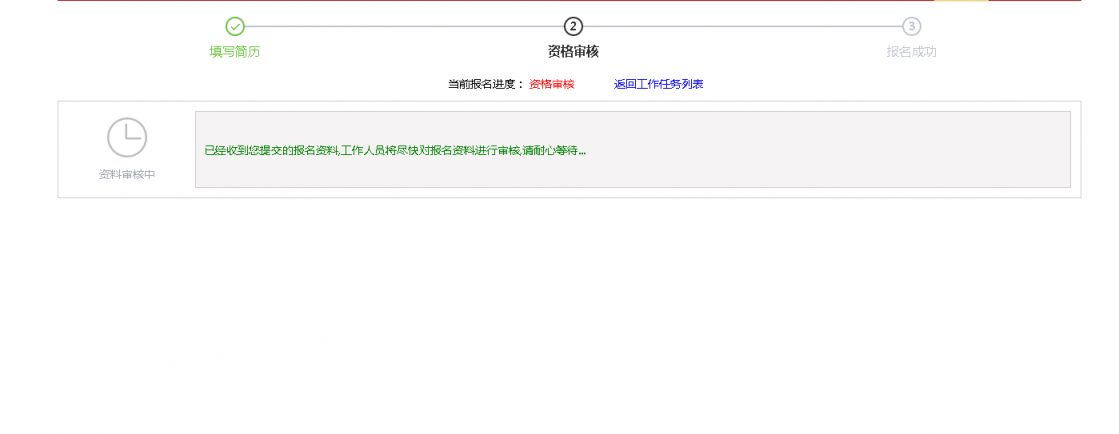Select the 报名成功 step label

[x=911, y=51]
